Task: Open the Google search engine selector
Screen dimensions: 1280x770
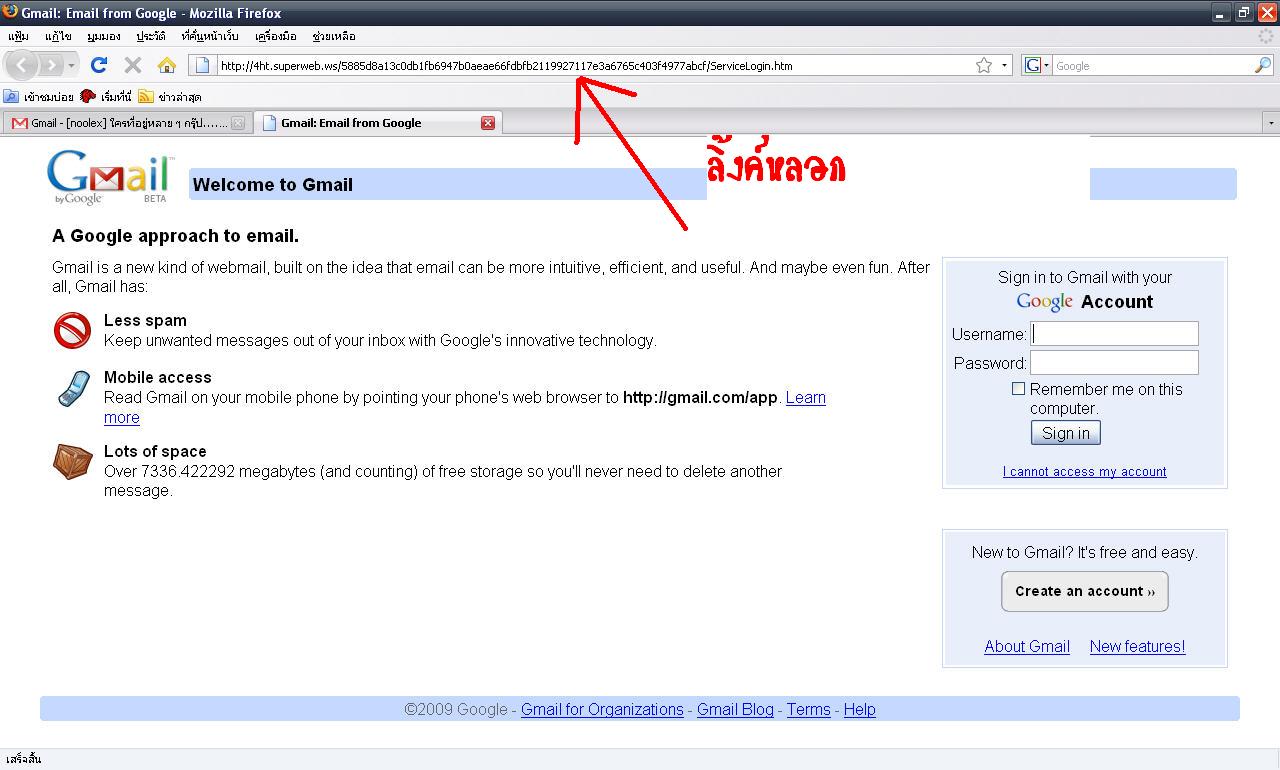Action: tap(1037, 65)
